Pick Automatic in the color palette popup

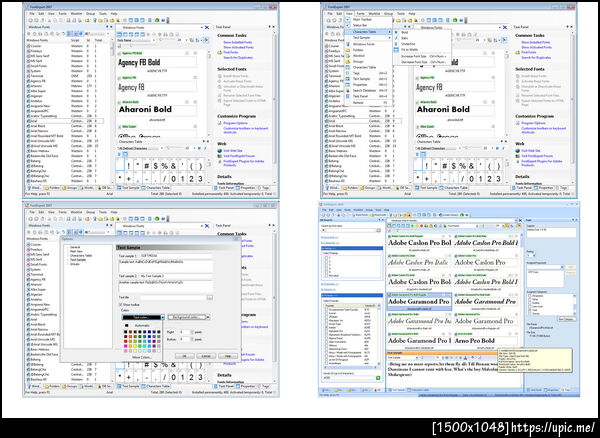pos(142,326)
